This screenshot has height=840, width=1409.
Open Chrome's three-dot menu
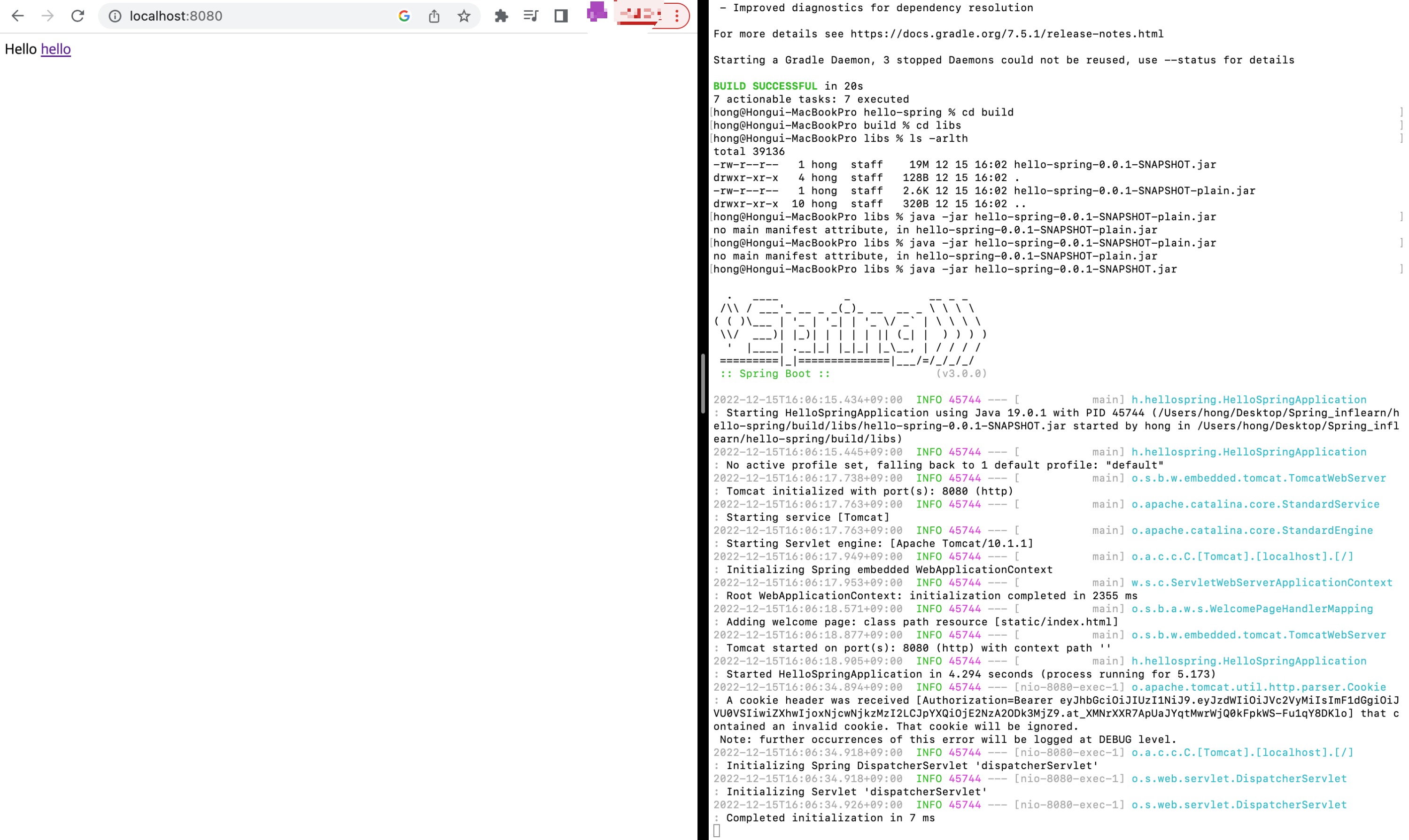[x=676, y=16]
